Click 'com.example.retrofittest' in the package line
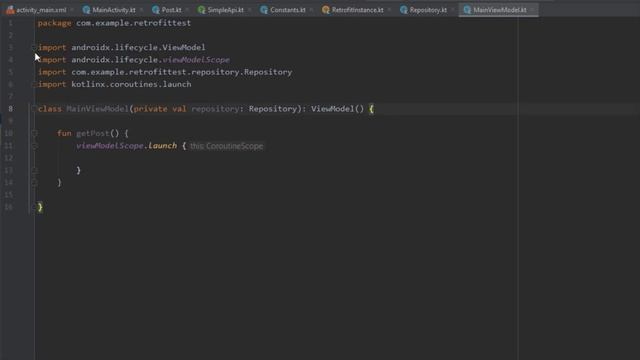The width and height of the screenshot is (640, 360). (133, 23)
